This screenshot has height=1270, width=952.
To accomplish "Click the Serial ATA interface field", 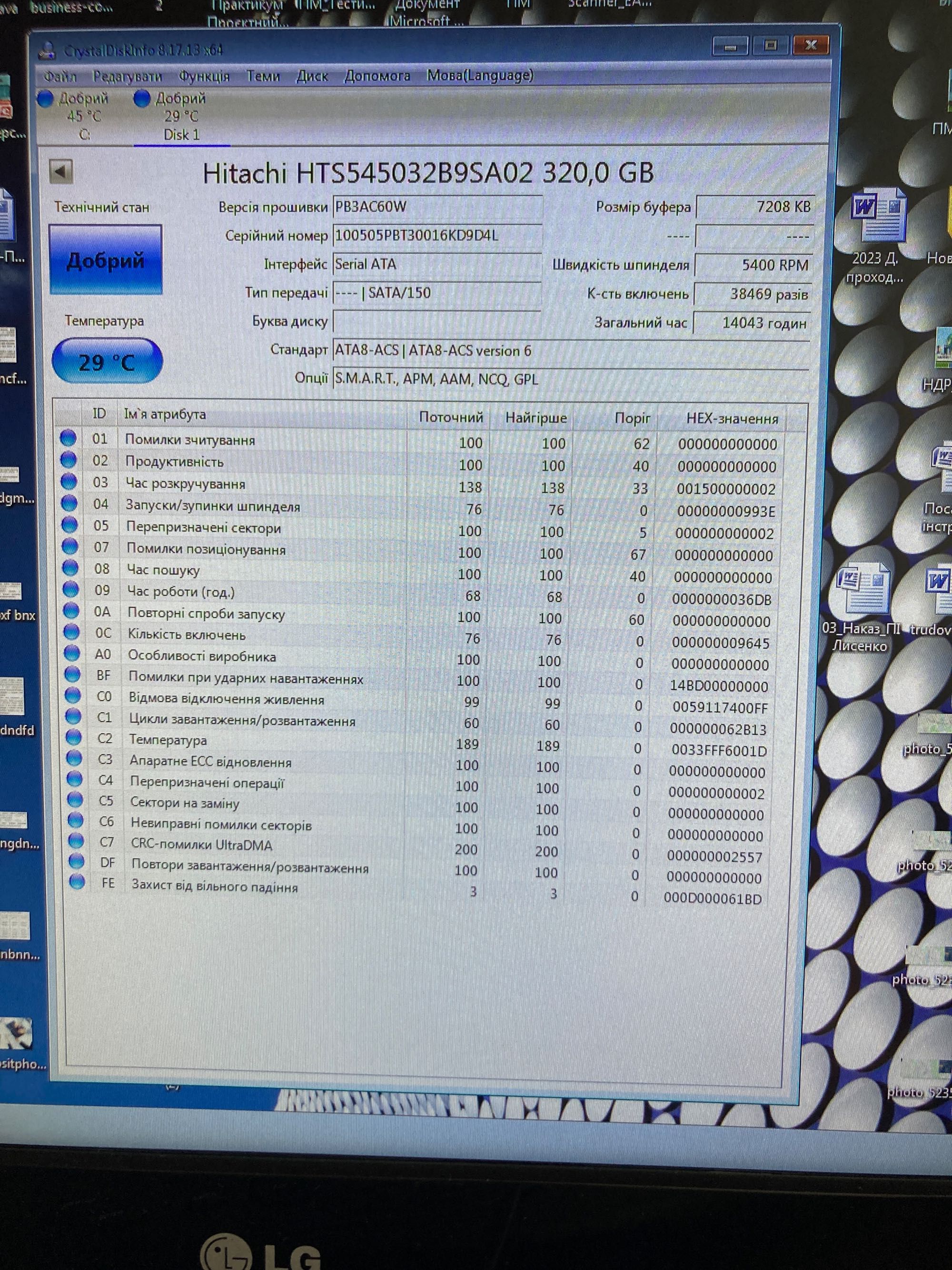I will (x=437, y=264).
